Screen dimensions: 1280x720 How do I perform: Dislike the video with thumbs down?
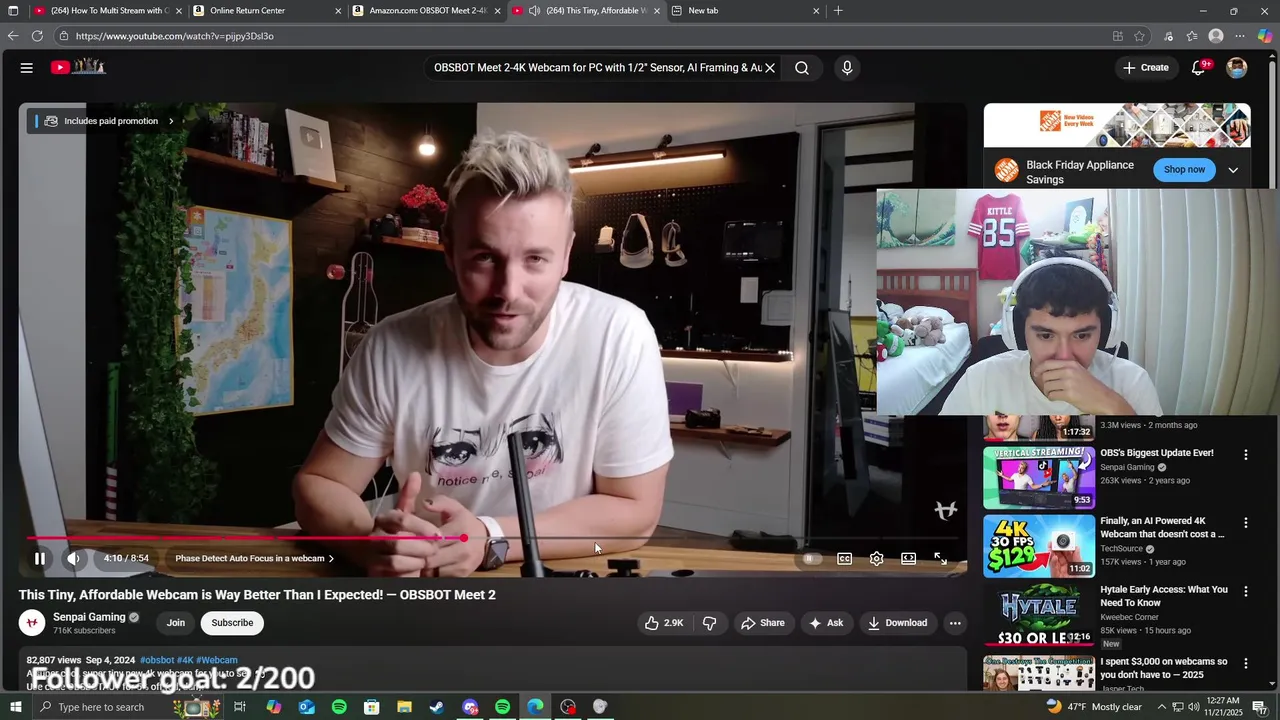click(x=709, y=623)
